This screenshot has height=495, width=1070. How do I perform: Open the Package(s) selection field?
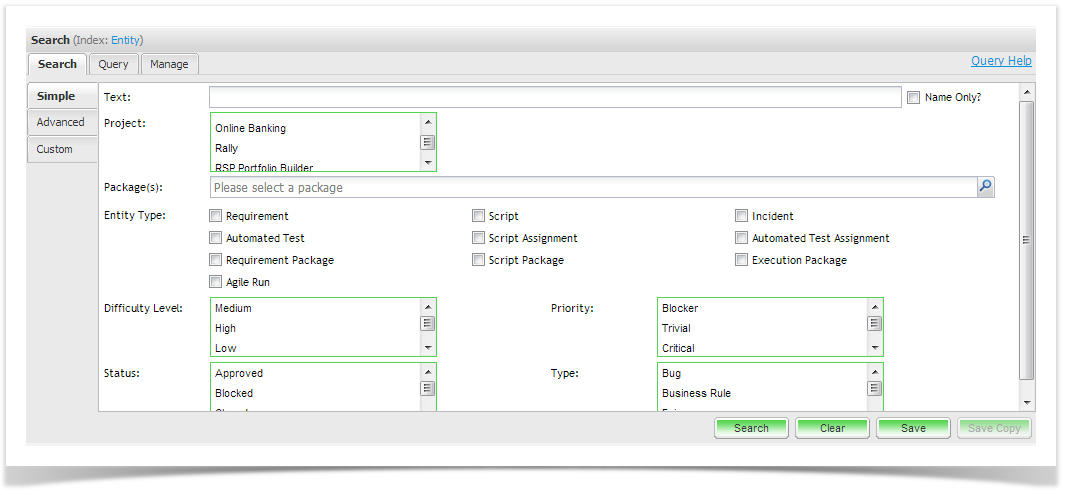coord(592,187)
